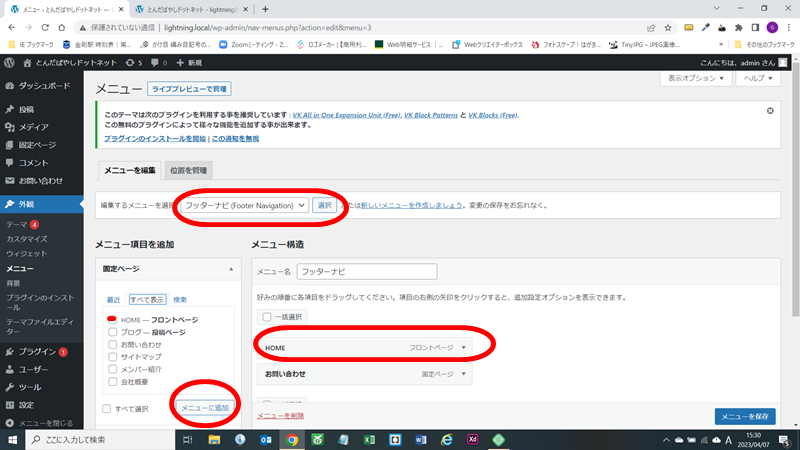Click the メニューを保存 button

click(x=744, y=416)
